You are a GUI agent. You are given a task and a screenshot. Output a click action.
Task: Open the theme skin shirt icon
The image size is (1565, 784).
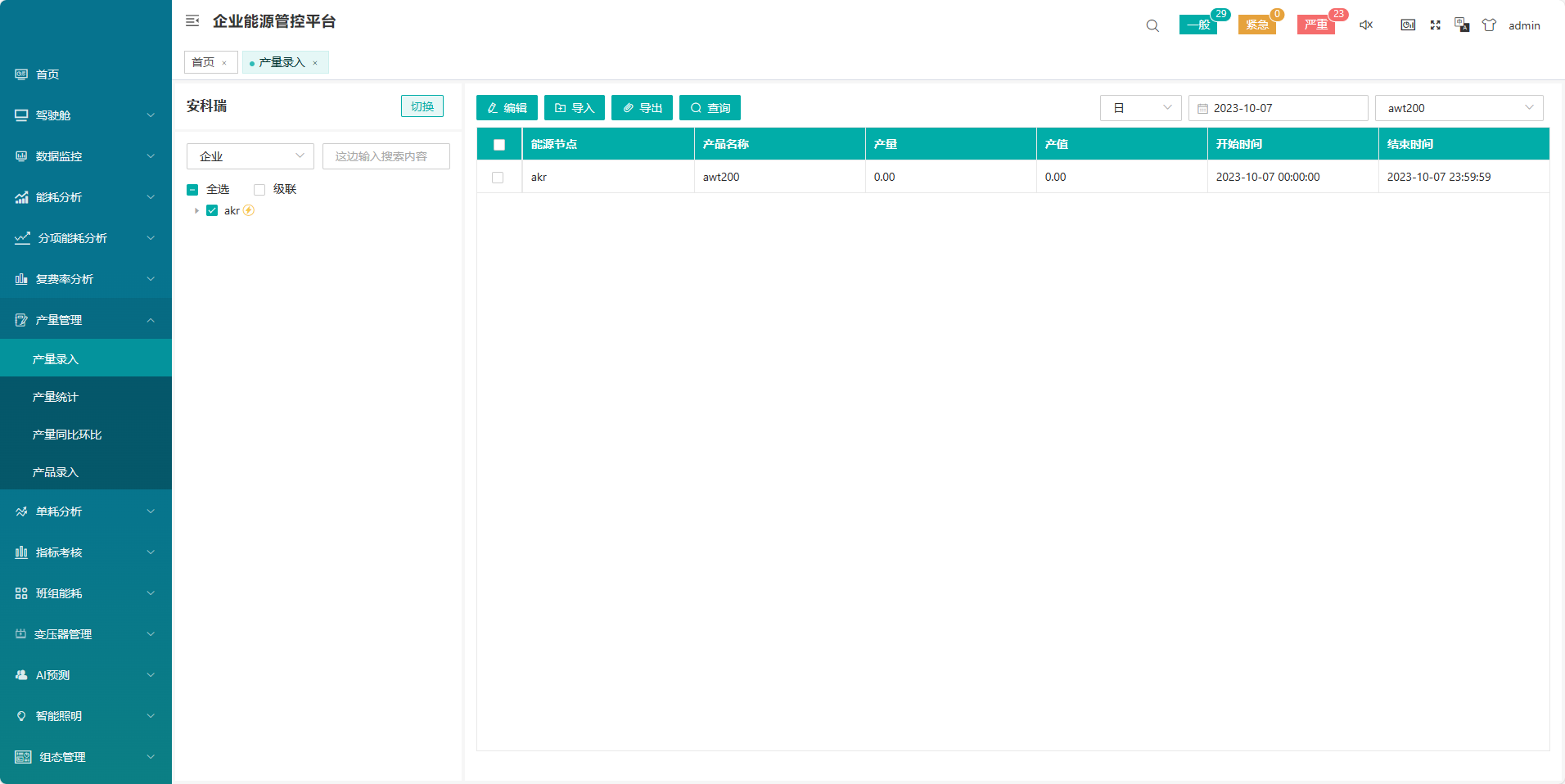(x=1489, y=25)
